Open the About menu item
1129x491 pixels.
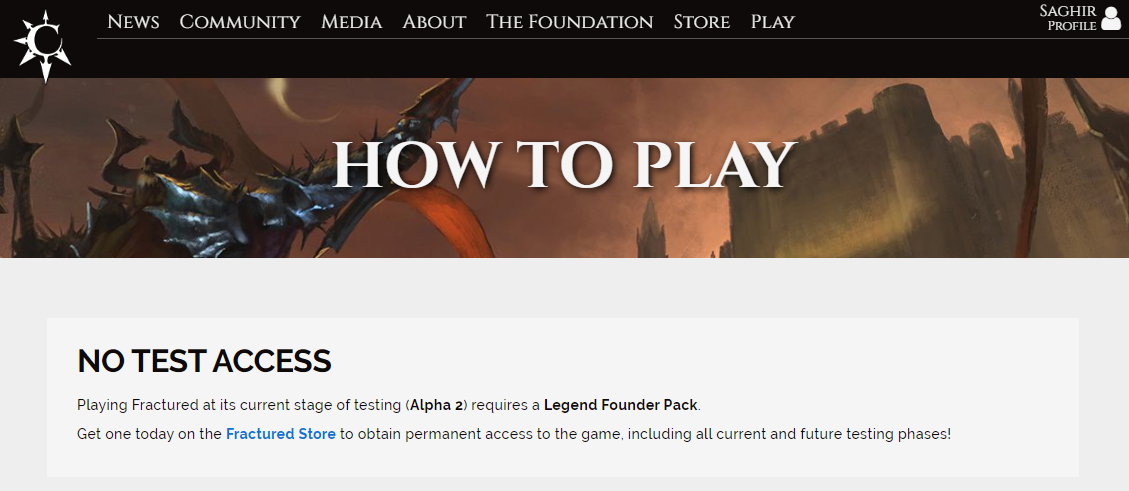coord(434,22)
